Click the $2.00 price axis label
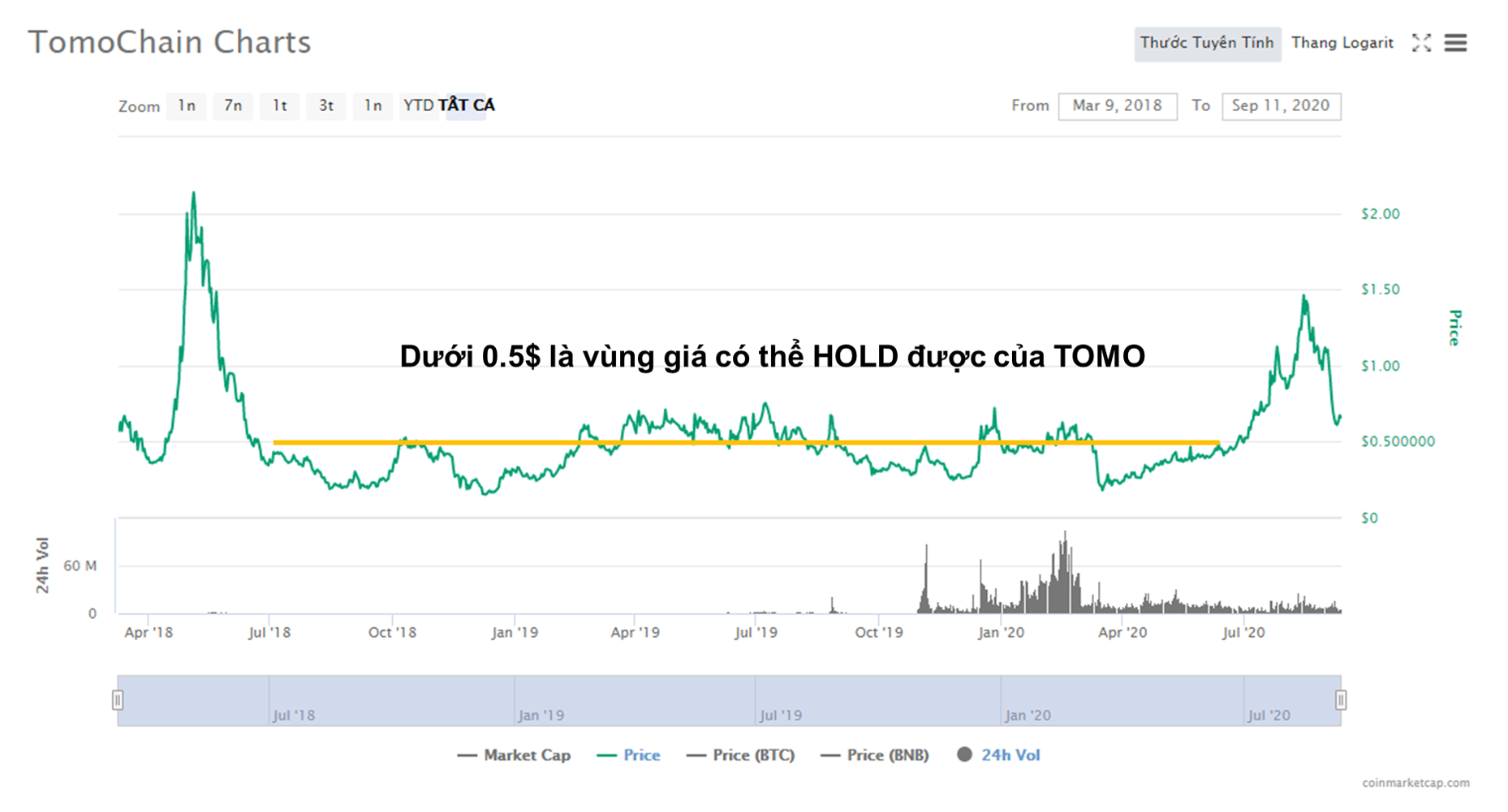Screen dimensions: 1508x812 tap(1381, 214)
